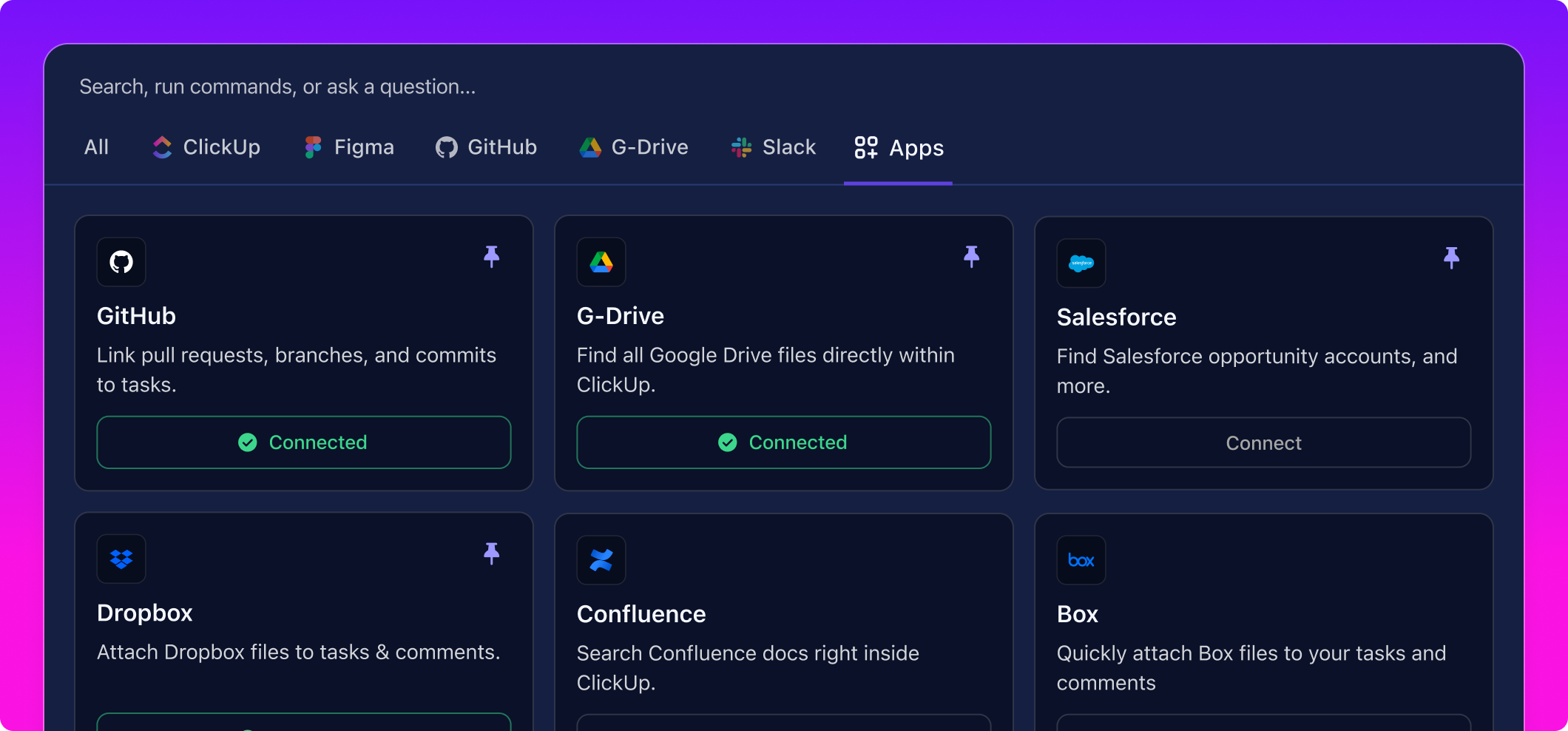1568x731 pixels.
Task: Click the Confluence logo icon
Action: click(601, 560)
